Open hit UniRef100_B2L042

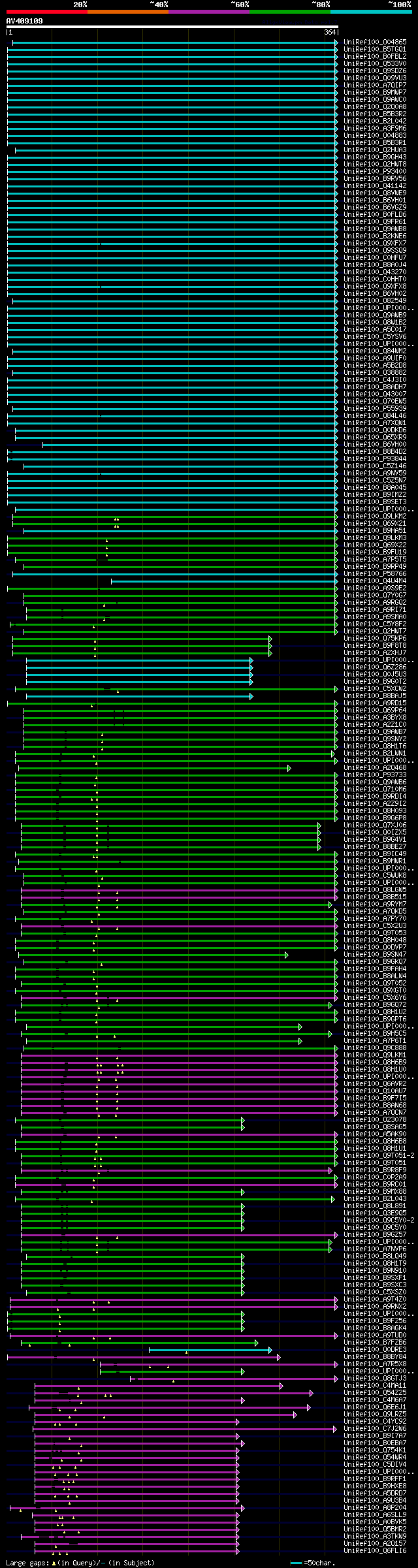(x=375, y=121)
